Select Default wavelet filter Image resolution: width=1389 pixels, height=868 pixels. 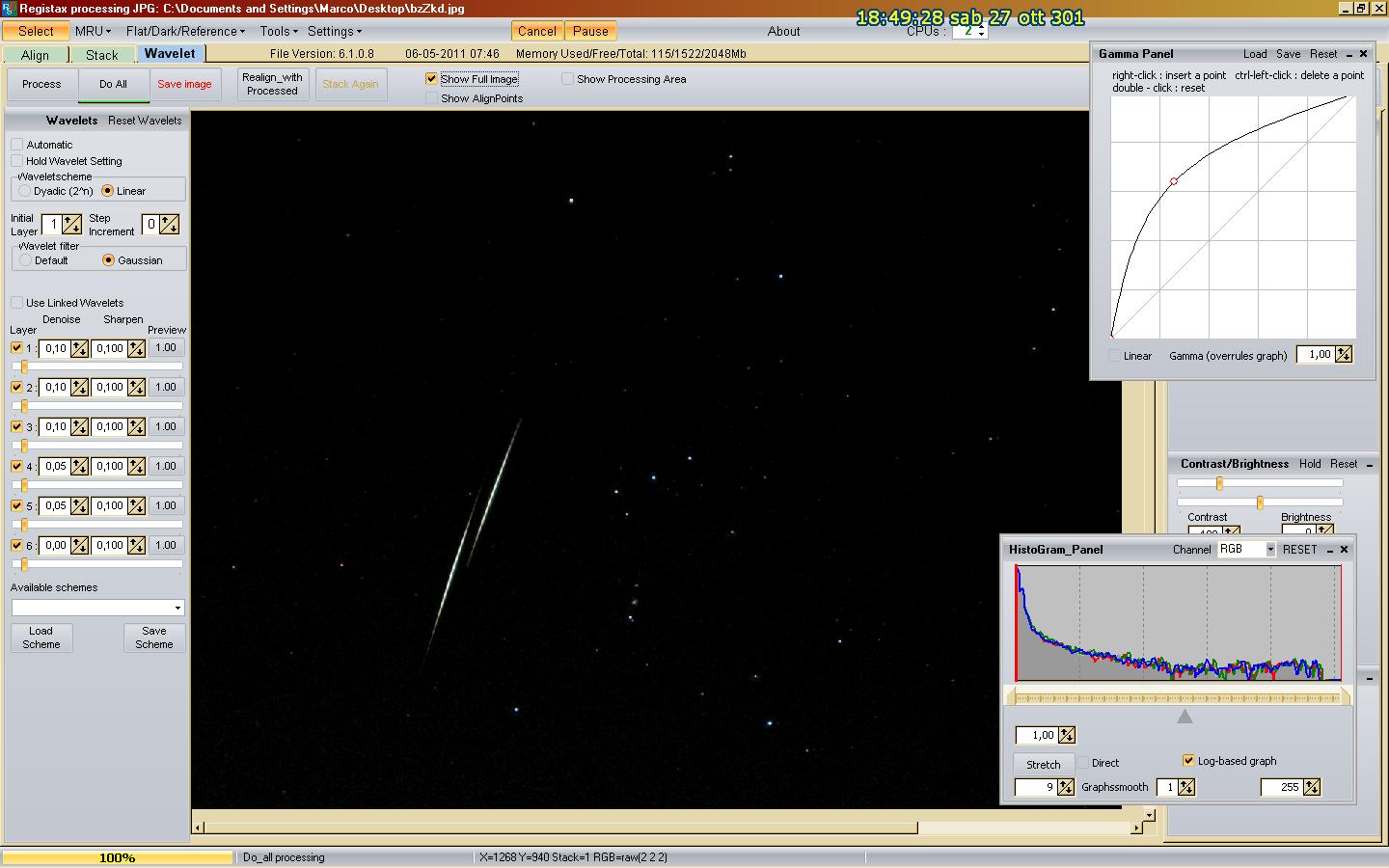(x=25, y=260)
